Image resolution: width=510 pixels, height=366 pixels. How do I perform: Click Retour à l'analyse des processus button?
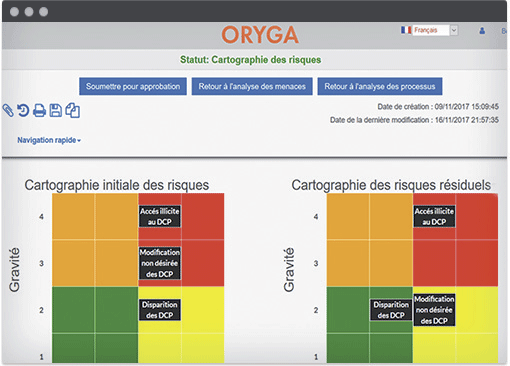(380, 86)
